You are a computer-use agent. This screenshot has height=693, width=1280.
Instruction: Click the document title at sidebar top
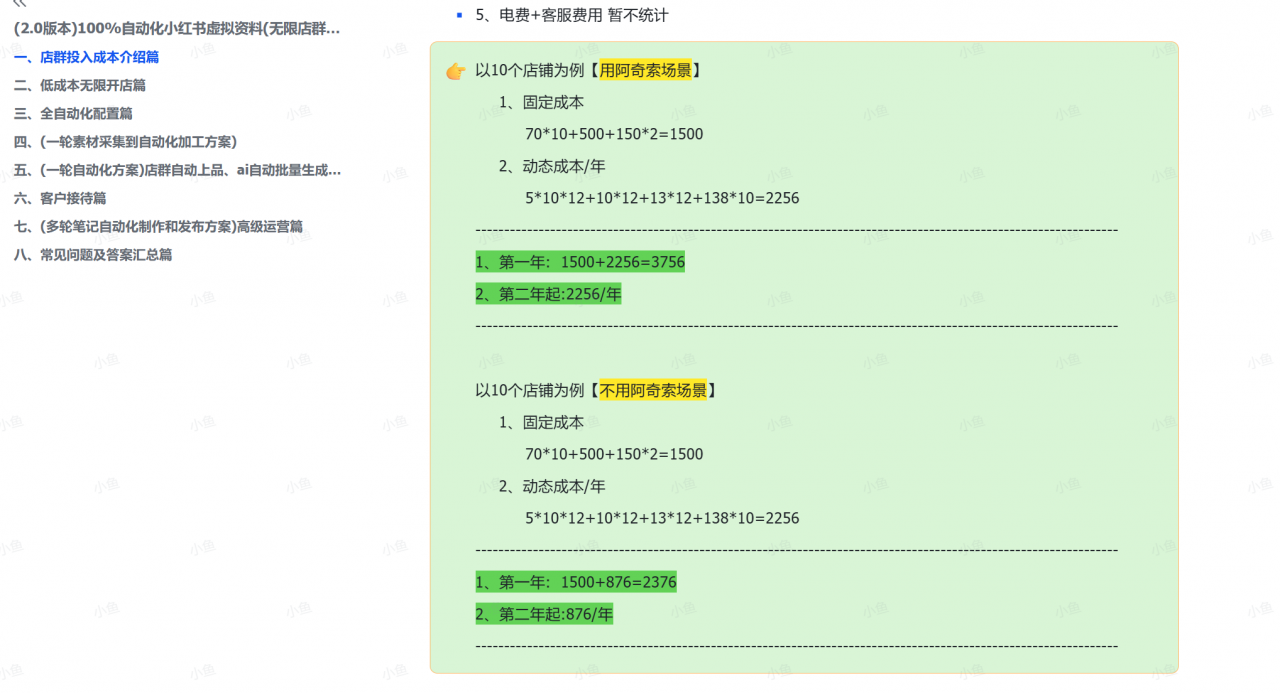(x=173, y=29)
